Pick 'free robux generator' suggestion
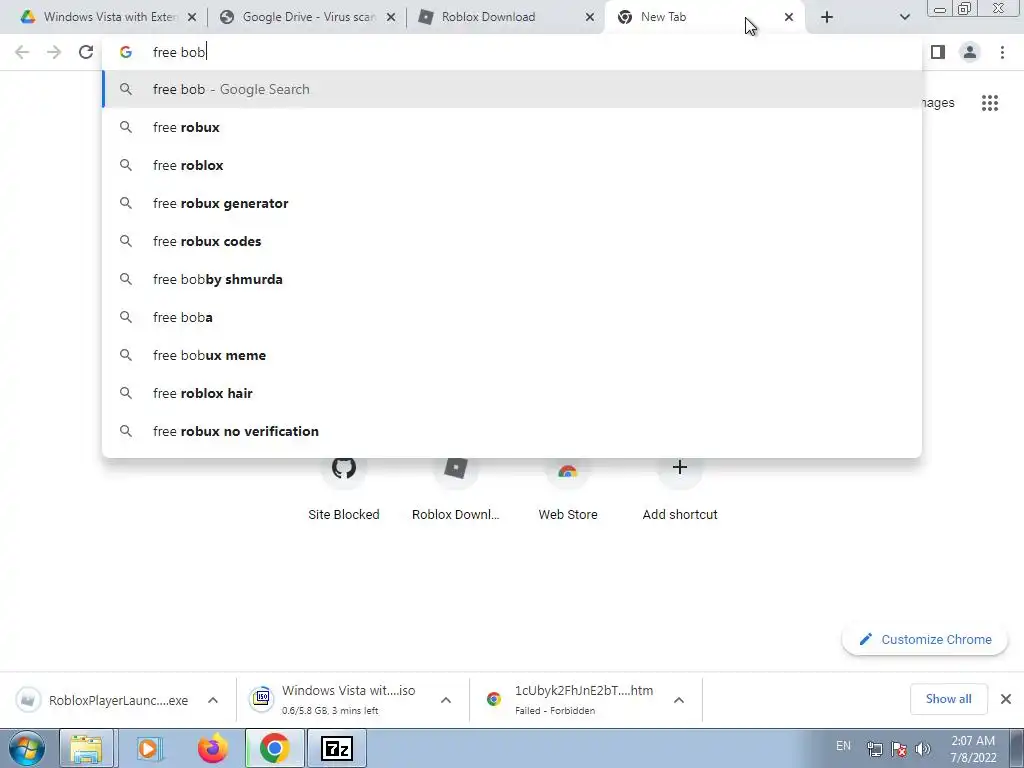This screenshot has width=1024, height=768. pos(512,203)
